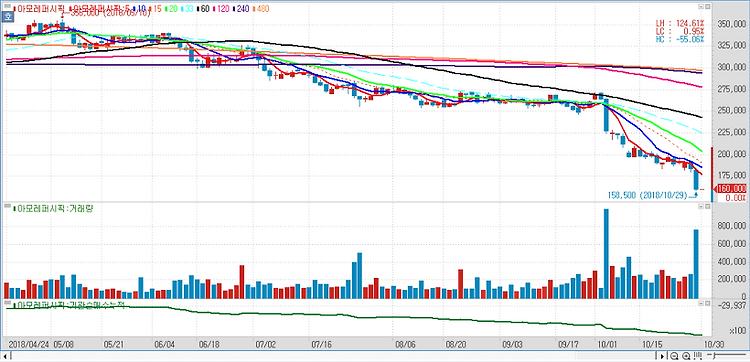Click the 07/02 date axis label
Screen dimensions: 750x362
click(x=266, y=343)
